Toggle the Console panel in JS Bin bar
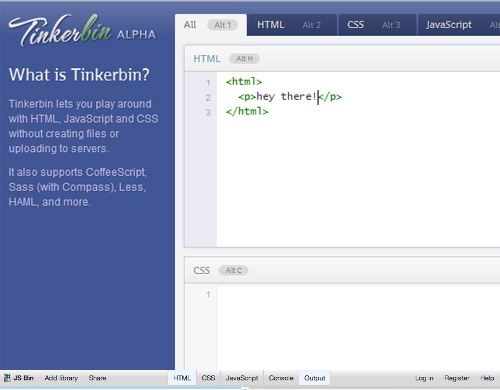The image size is (500, 390). point(281,378)
